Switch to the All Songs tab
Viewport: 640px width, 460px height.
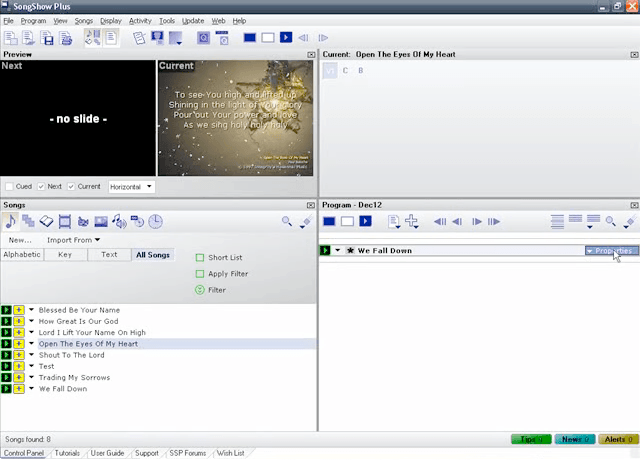[153, 255]
